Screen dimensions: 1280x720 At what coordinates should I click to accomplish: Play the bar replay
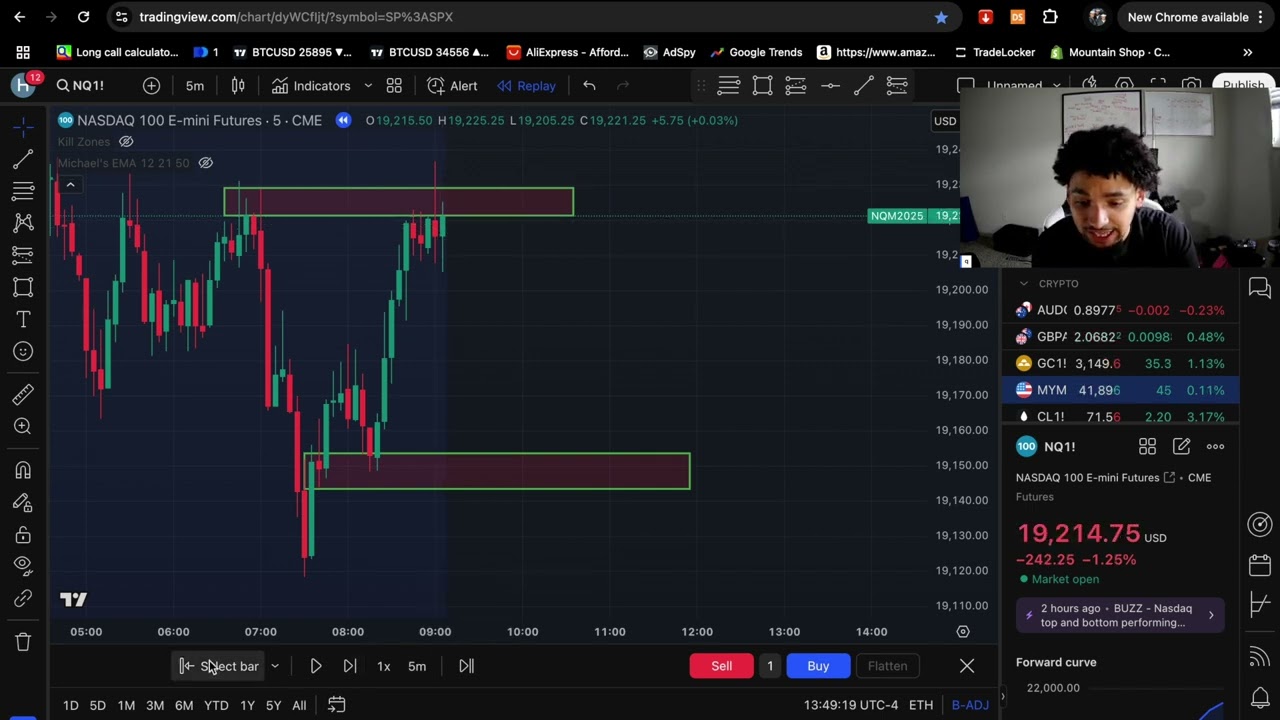pyautogui.click(x=316, y=666)
